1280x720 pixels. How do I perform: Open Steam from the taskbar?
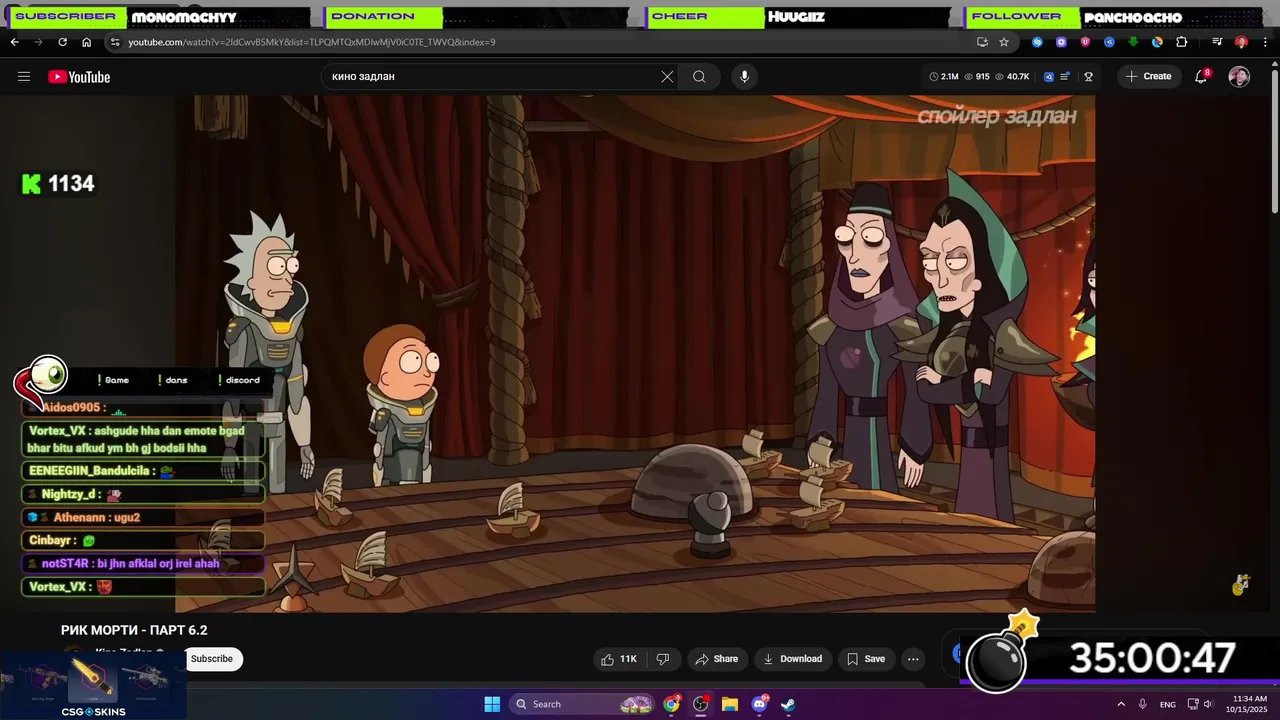coord(788,704)
